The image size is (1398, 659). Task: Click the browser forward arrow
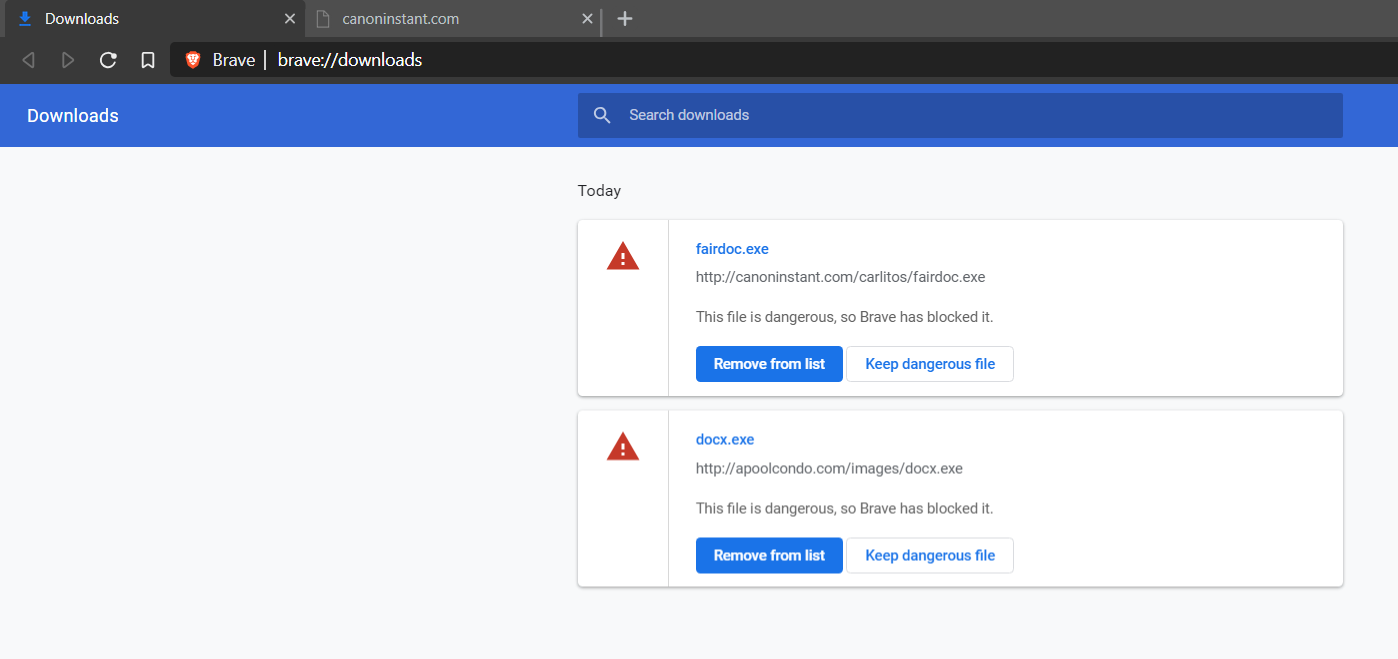click(x=68, y=60)
